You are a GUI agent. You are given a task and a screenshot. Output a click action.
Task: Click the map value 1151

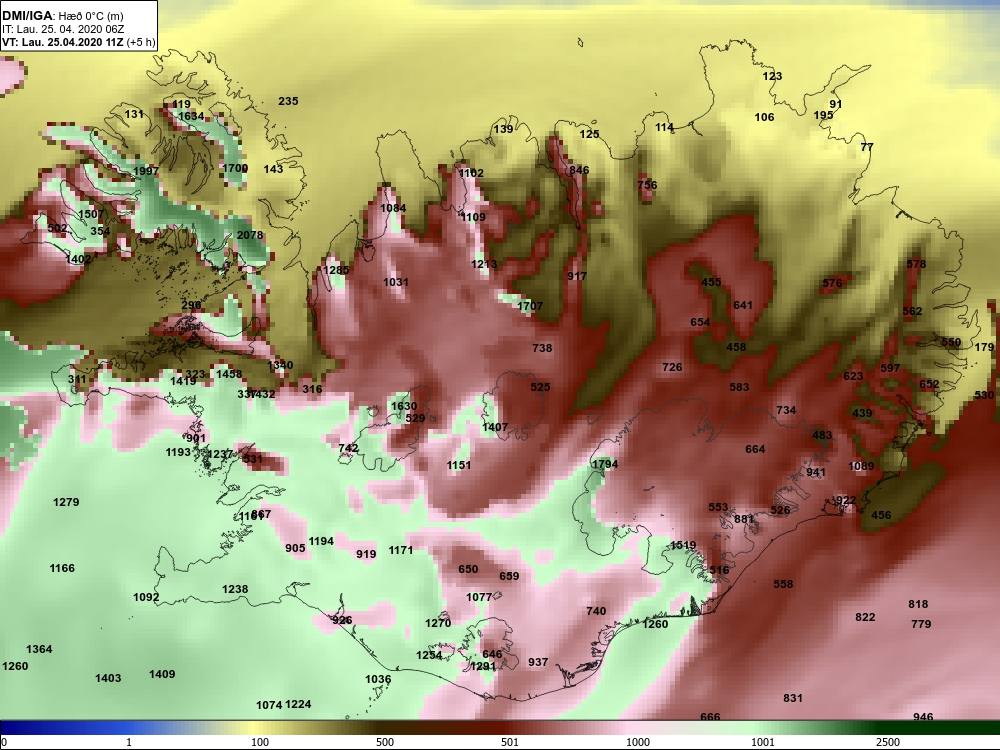click(459, 465)
